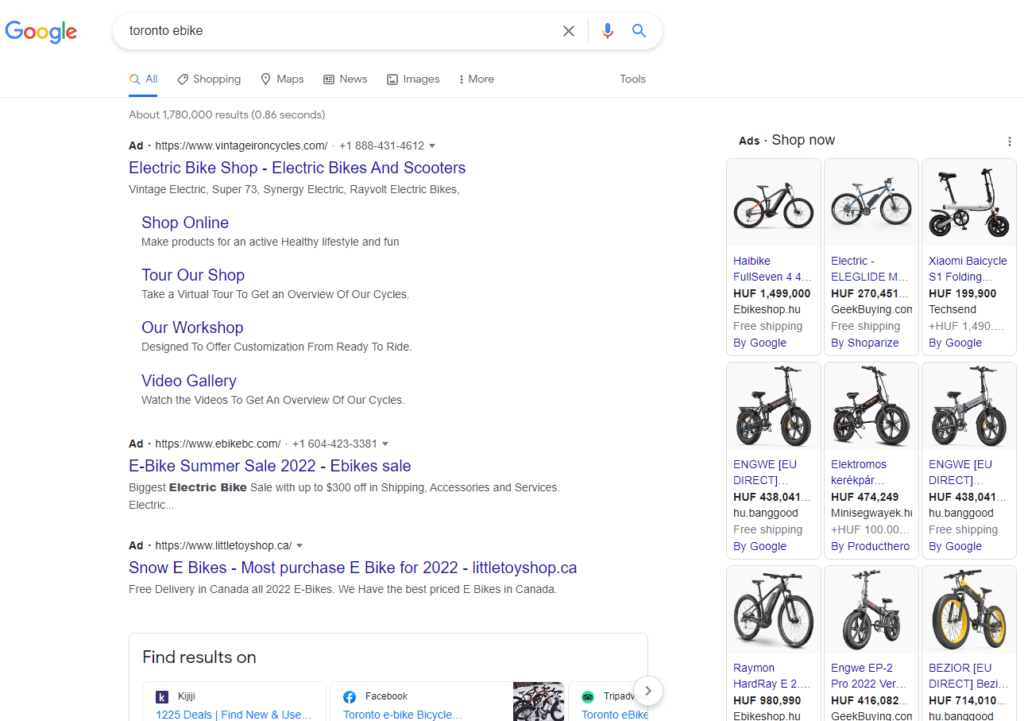Click phone number +1 888-431-4612
1024x721 pixels.
(x=381, y=146)
